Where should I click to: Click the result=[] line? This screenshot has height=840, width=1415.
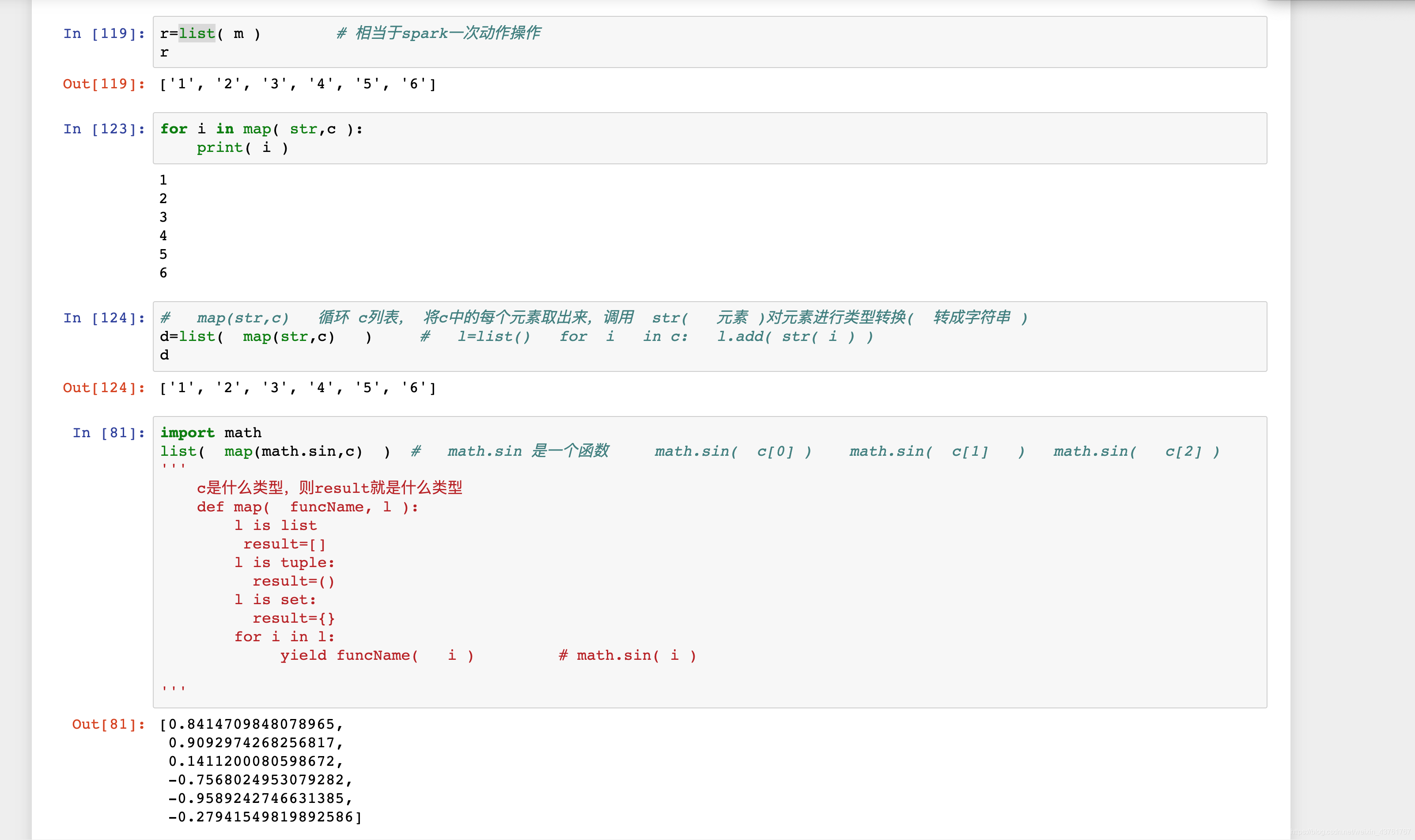click(285, 545)
